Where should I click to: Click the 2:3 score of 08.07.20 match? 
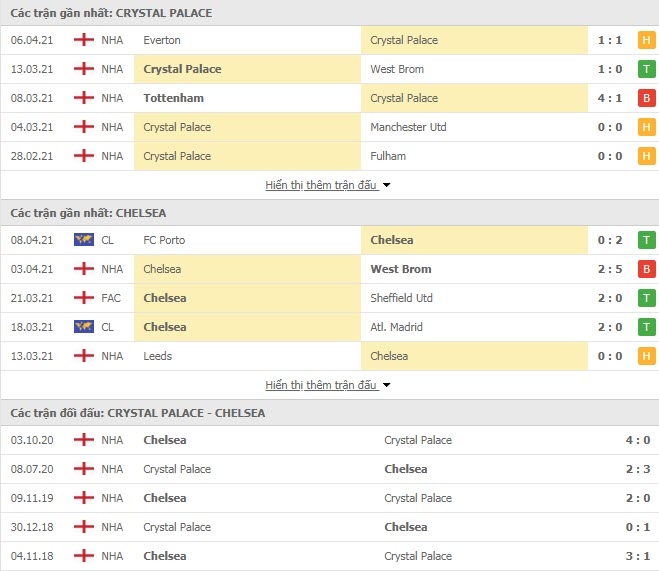click(x=638, y=469)
